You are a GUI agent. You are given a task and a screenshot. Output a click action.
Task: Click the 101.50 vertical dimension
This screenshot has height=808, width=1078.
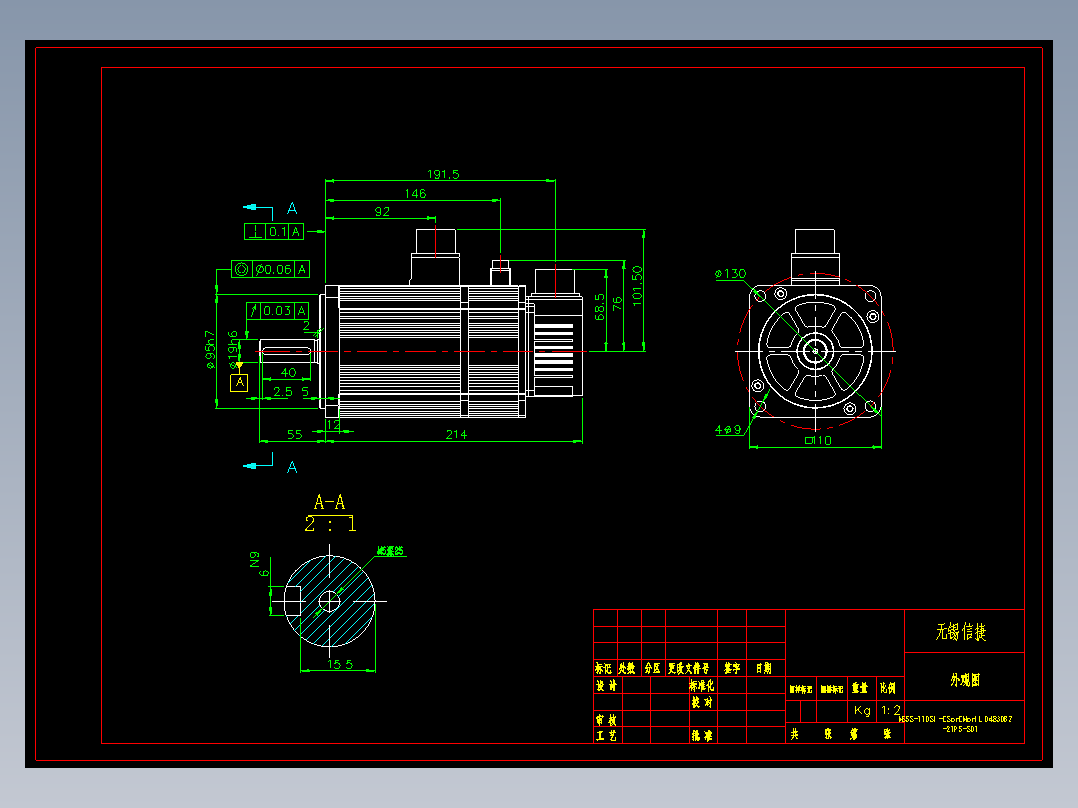coord(637,285)
